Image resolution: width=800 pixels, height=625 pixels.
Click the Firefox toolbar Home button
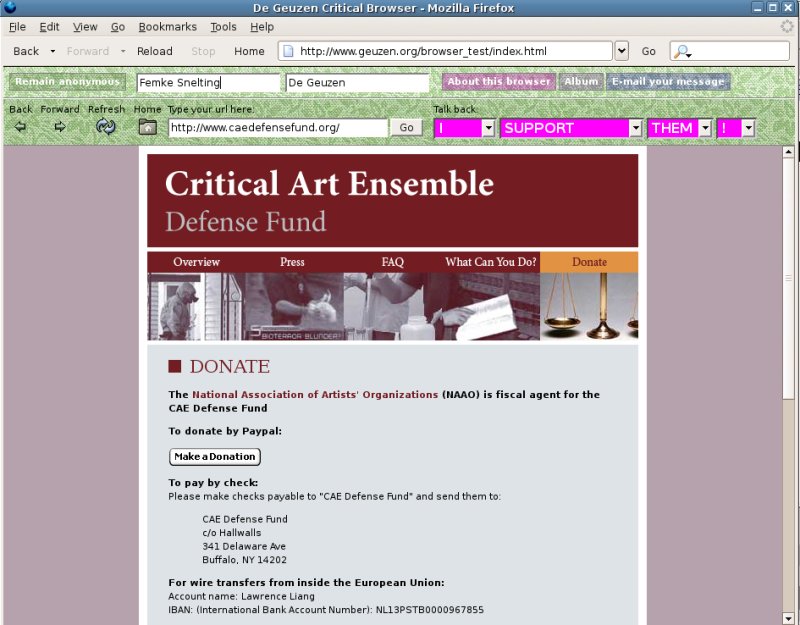tap(249, 51)
